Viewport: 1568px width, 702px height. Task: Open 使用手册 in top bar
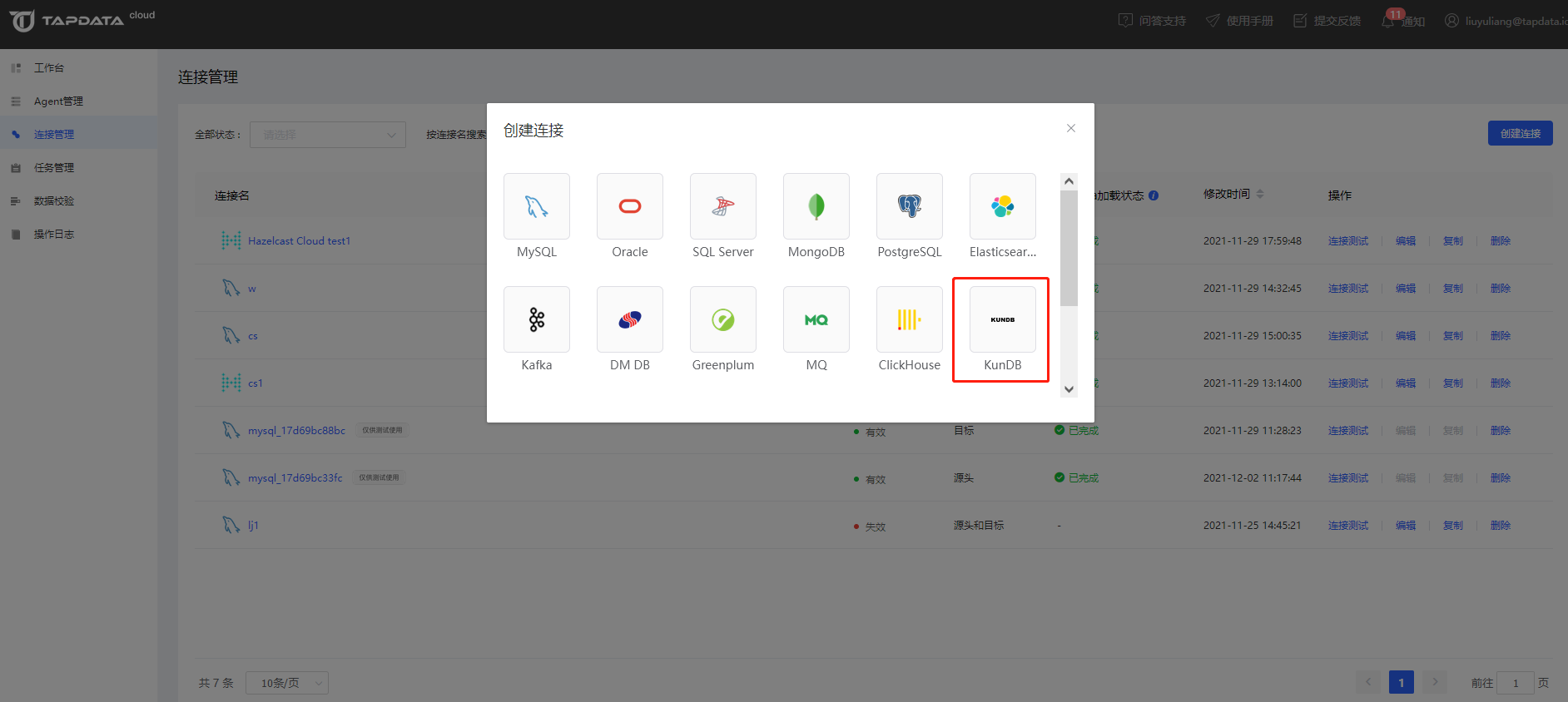pyautogui.click(x=1239, y=21)
